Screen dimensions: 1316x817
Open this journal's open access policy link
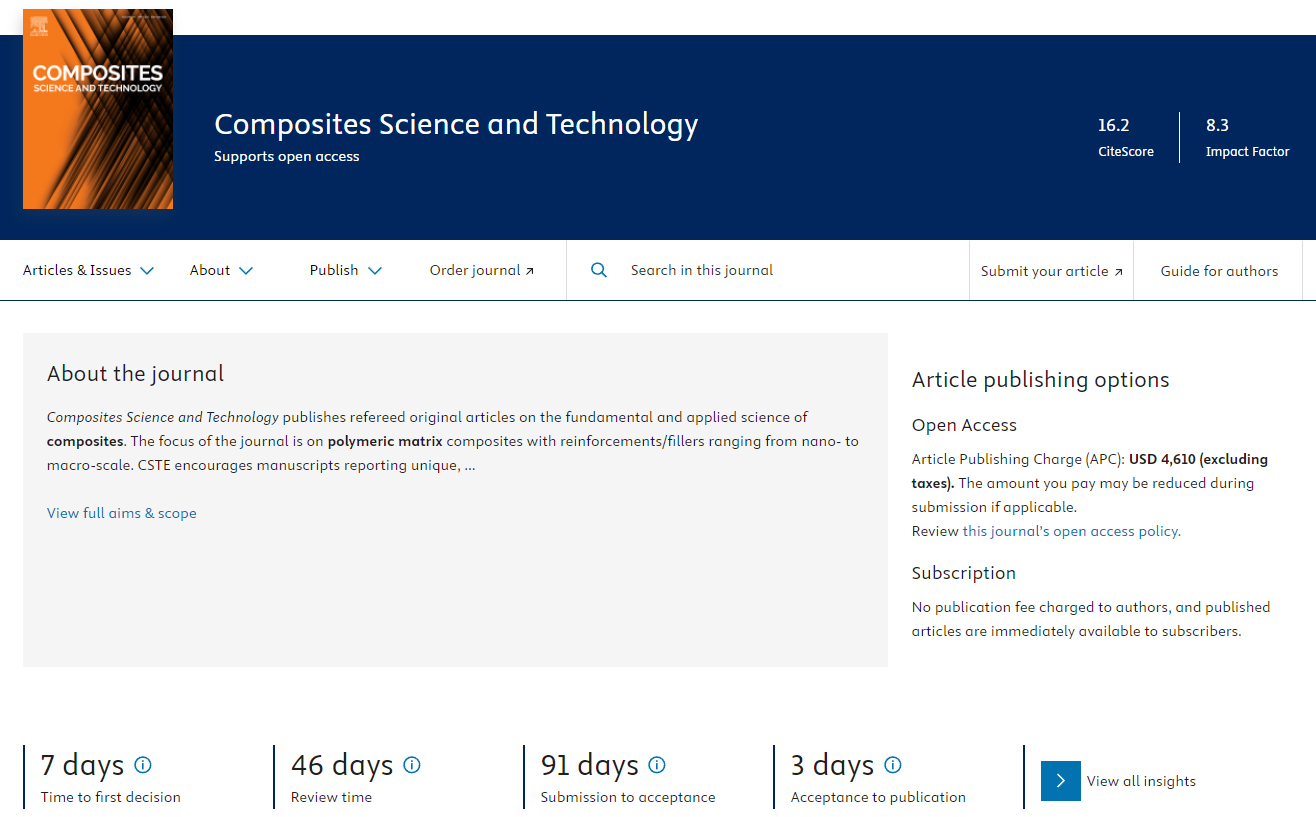click(1070, 531)
